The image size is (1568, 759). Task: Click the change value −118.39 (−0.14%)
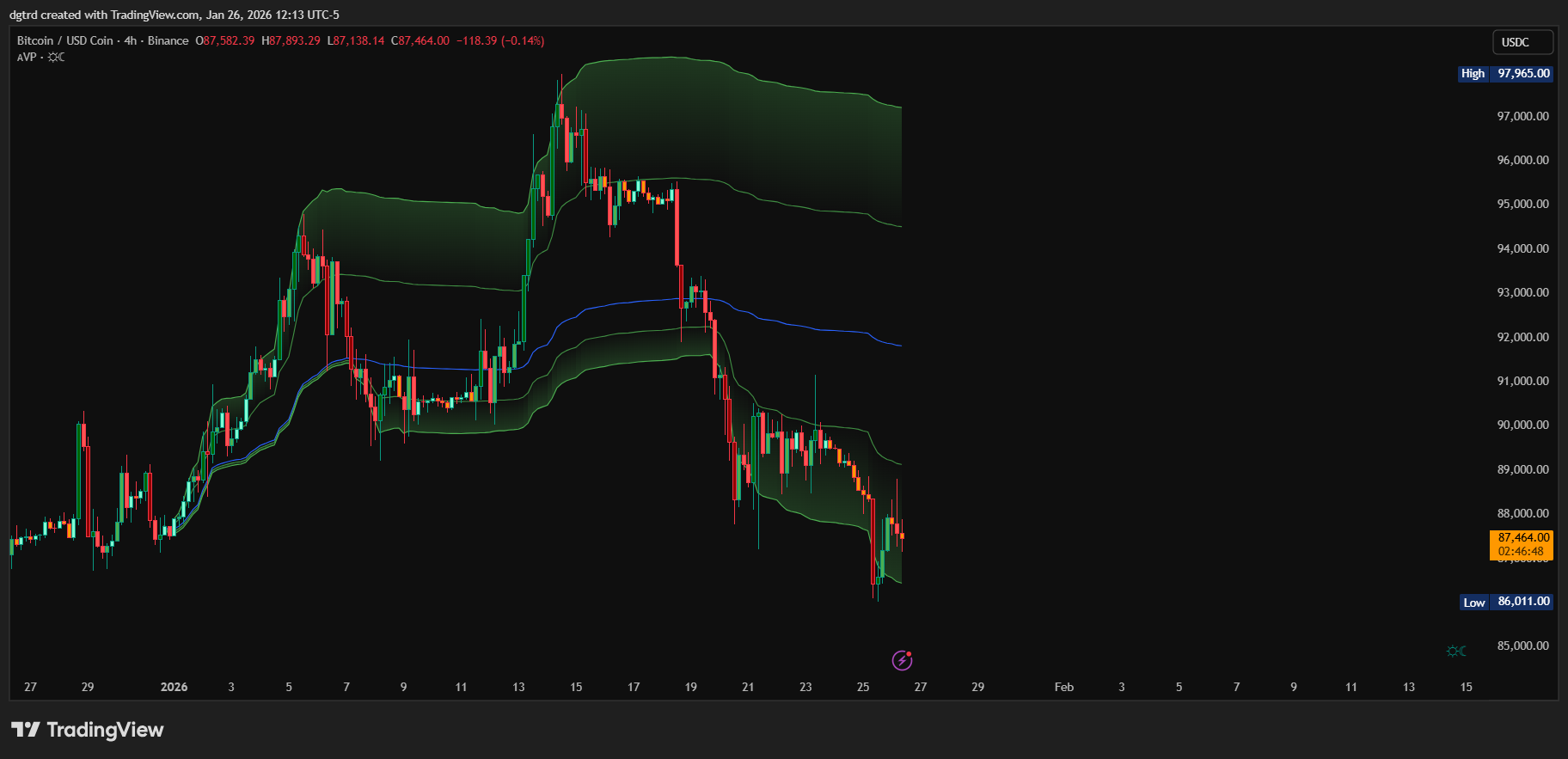pos(500,40)
